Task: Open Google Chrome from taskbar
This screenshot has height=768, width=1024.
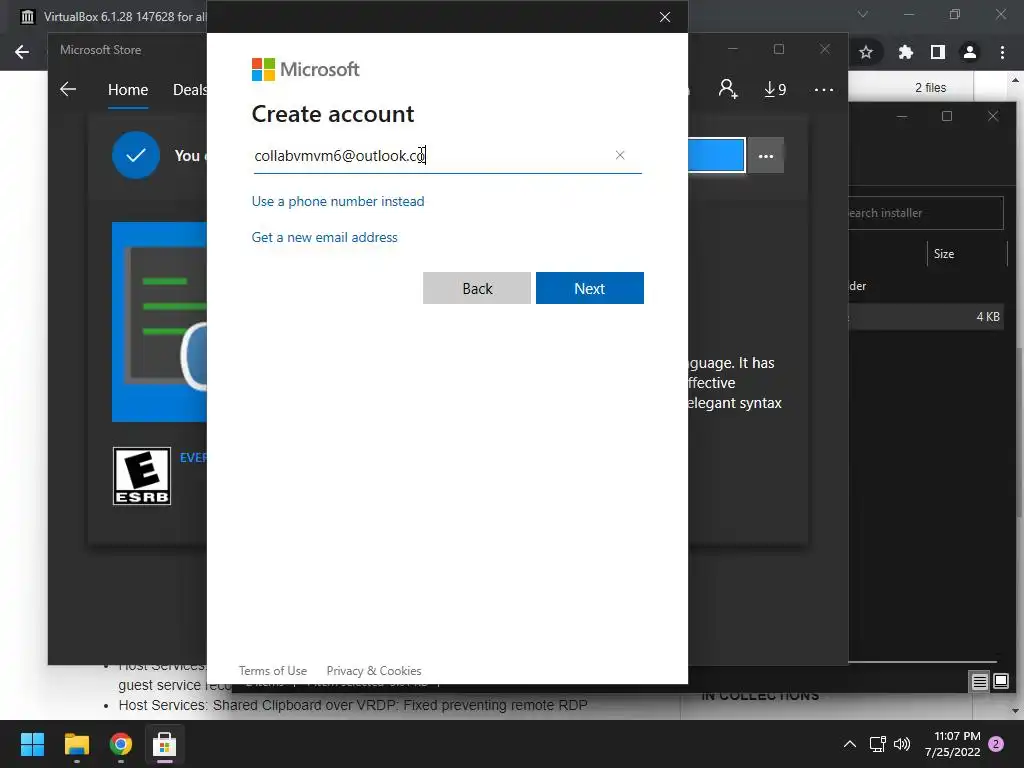Action: point(121,744)
